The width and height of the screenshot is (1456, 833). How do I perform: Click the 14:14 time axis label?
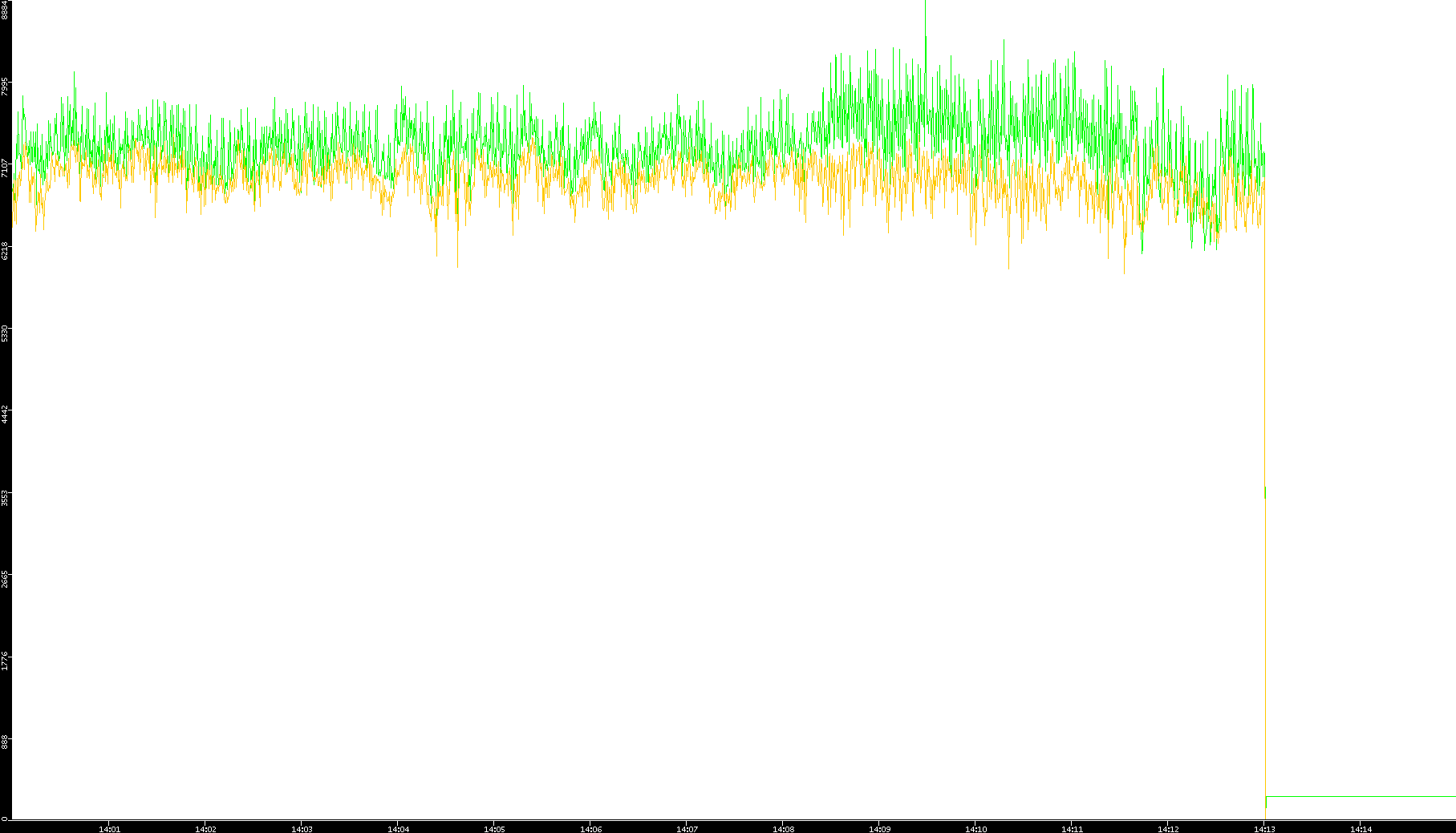(1361, 829)
